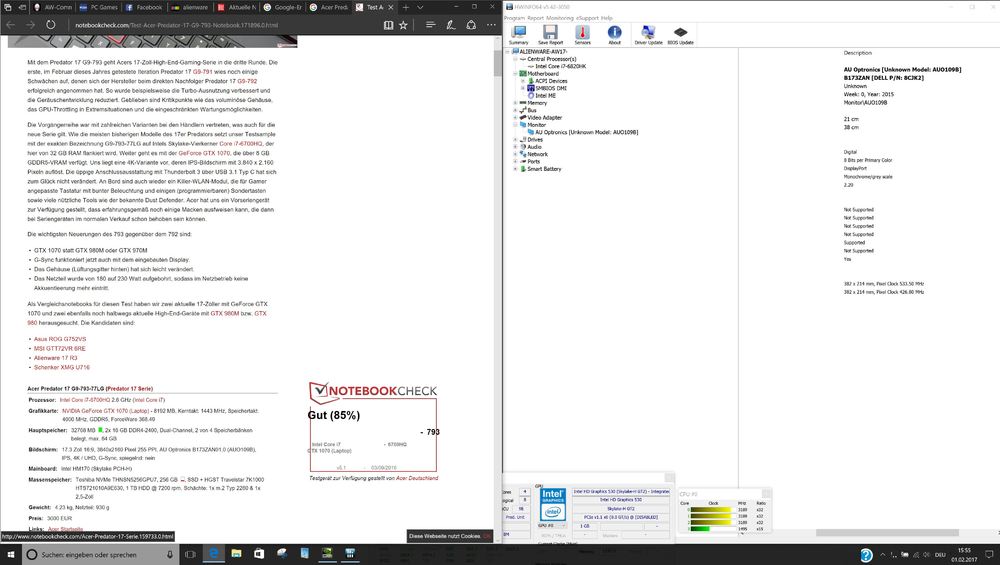The width and height of the screenshot is (1000, 565).
Task: Open the Sensors window
Action: 582,34
